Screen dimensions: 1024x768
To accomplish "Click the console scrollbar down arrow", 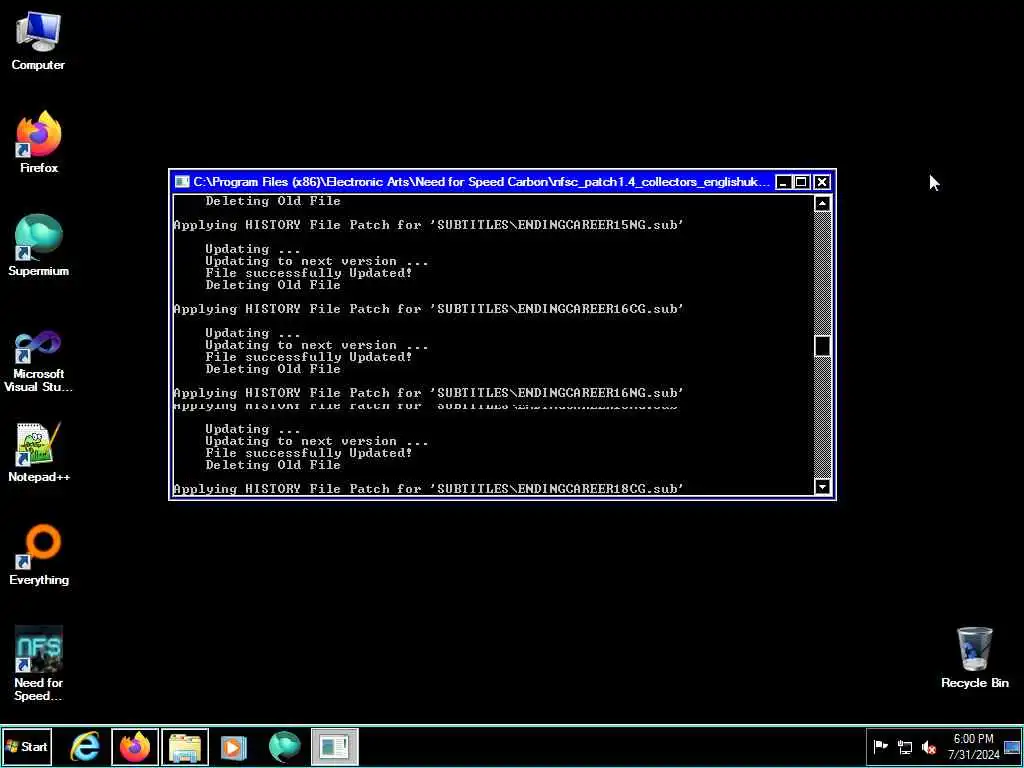I will coord(822,487).
